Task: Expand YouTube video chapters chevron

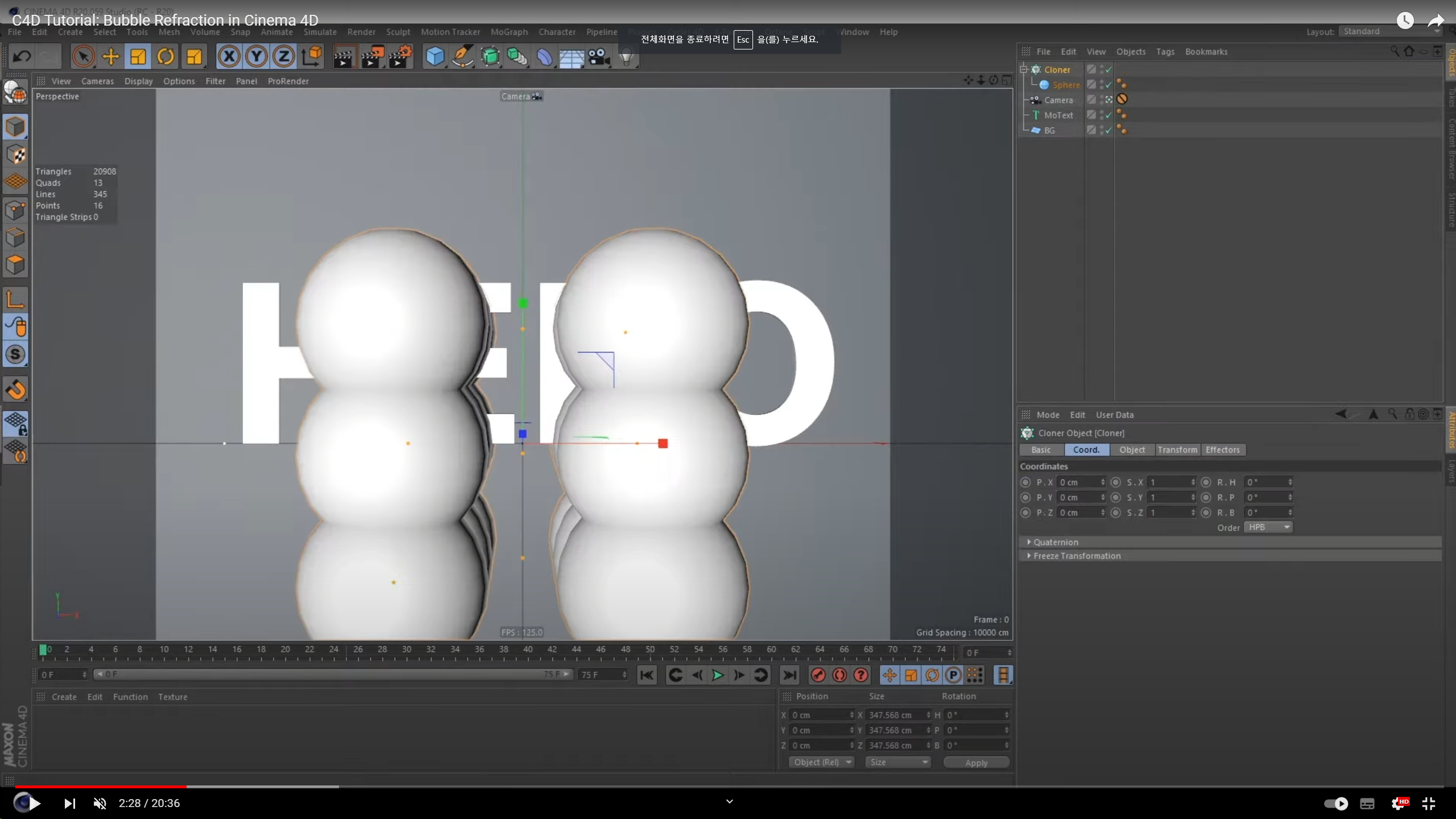Action: click(730, 802)
